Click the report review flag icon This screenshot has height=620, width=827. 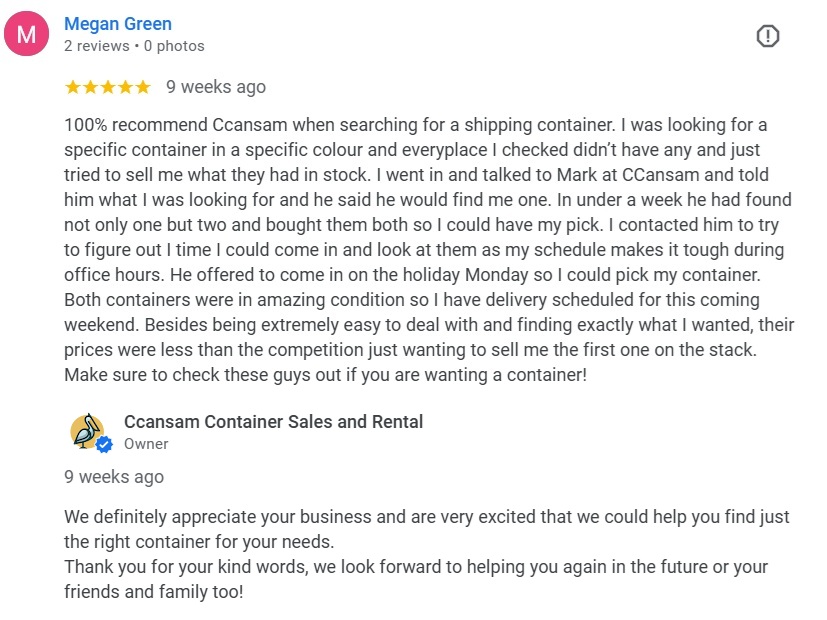click(767, 37)
